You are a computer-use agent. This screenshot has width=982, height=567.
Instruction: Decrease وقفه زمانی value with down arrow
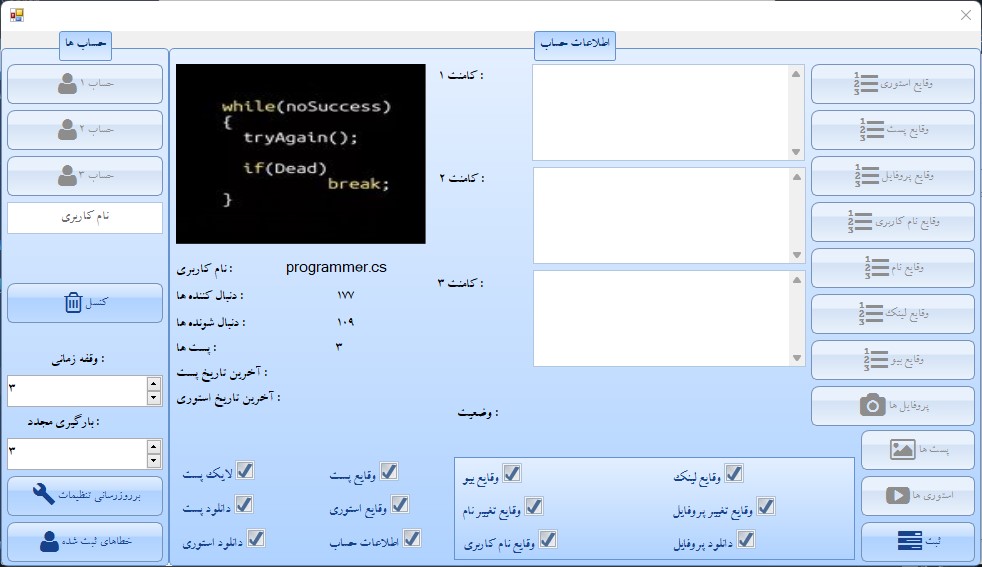pos(153,398)
